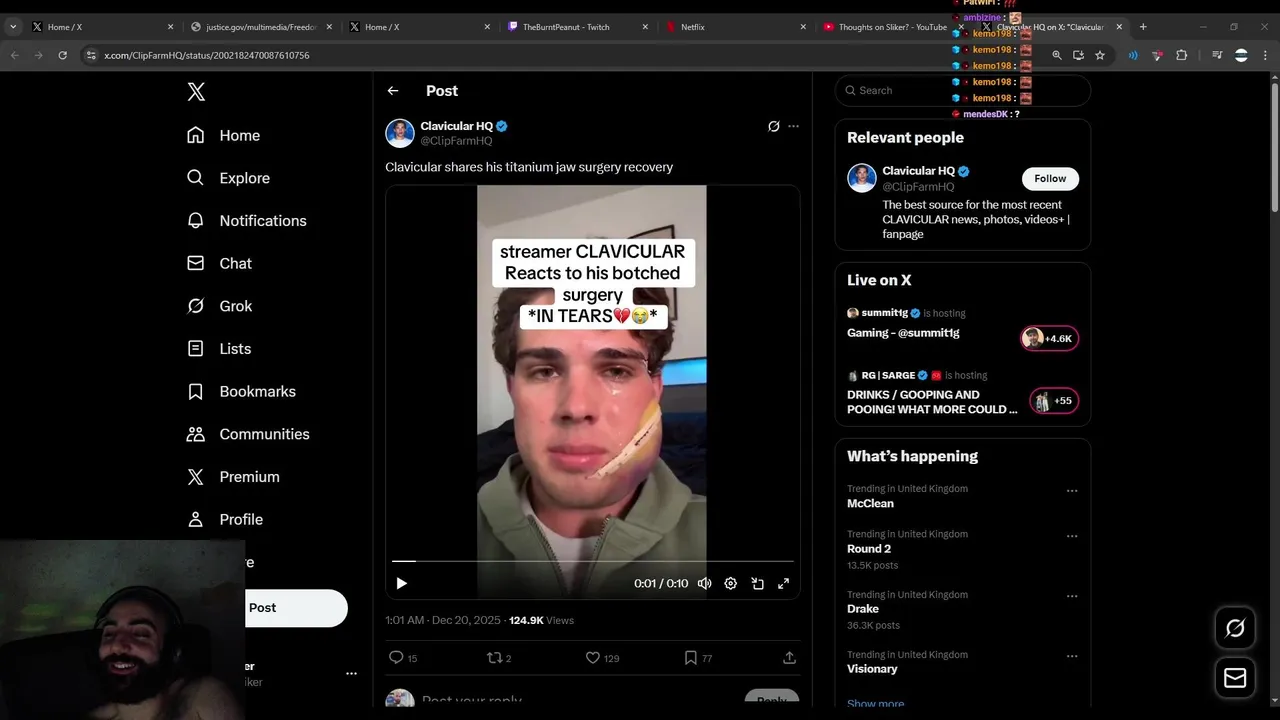The width and height of the screenshot is (1280, 720).
Task: Open Notifications in the sidebar
Action: [247, 220]
